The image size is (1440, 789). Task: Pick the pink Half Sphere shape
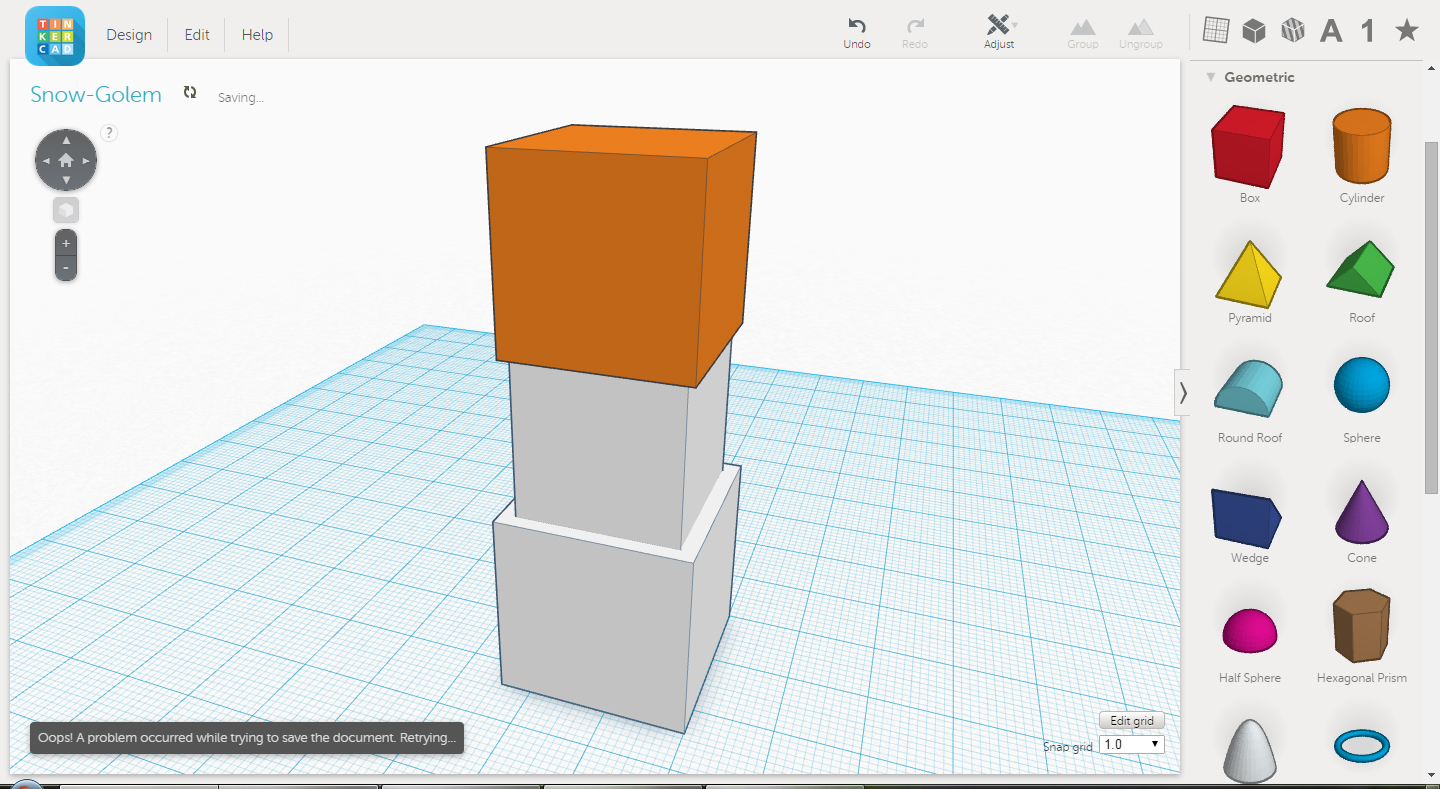coord(1249,630)
